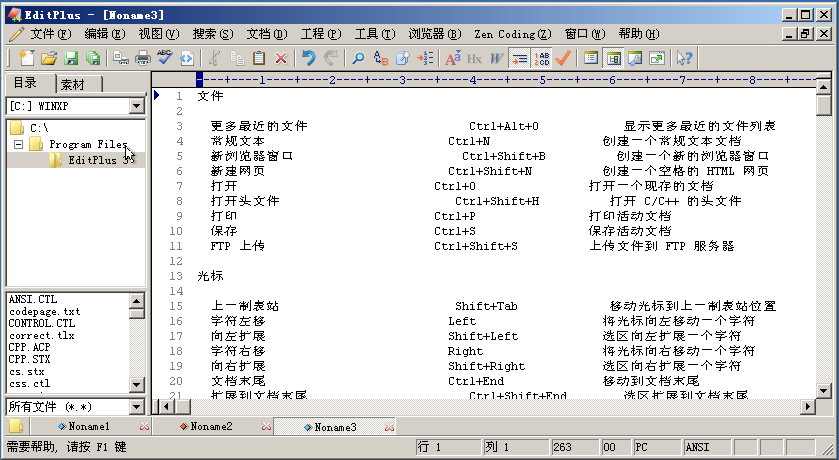
Task: Switch to the 目录 sidebar tab
Action: click(26, 83)
